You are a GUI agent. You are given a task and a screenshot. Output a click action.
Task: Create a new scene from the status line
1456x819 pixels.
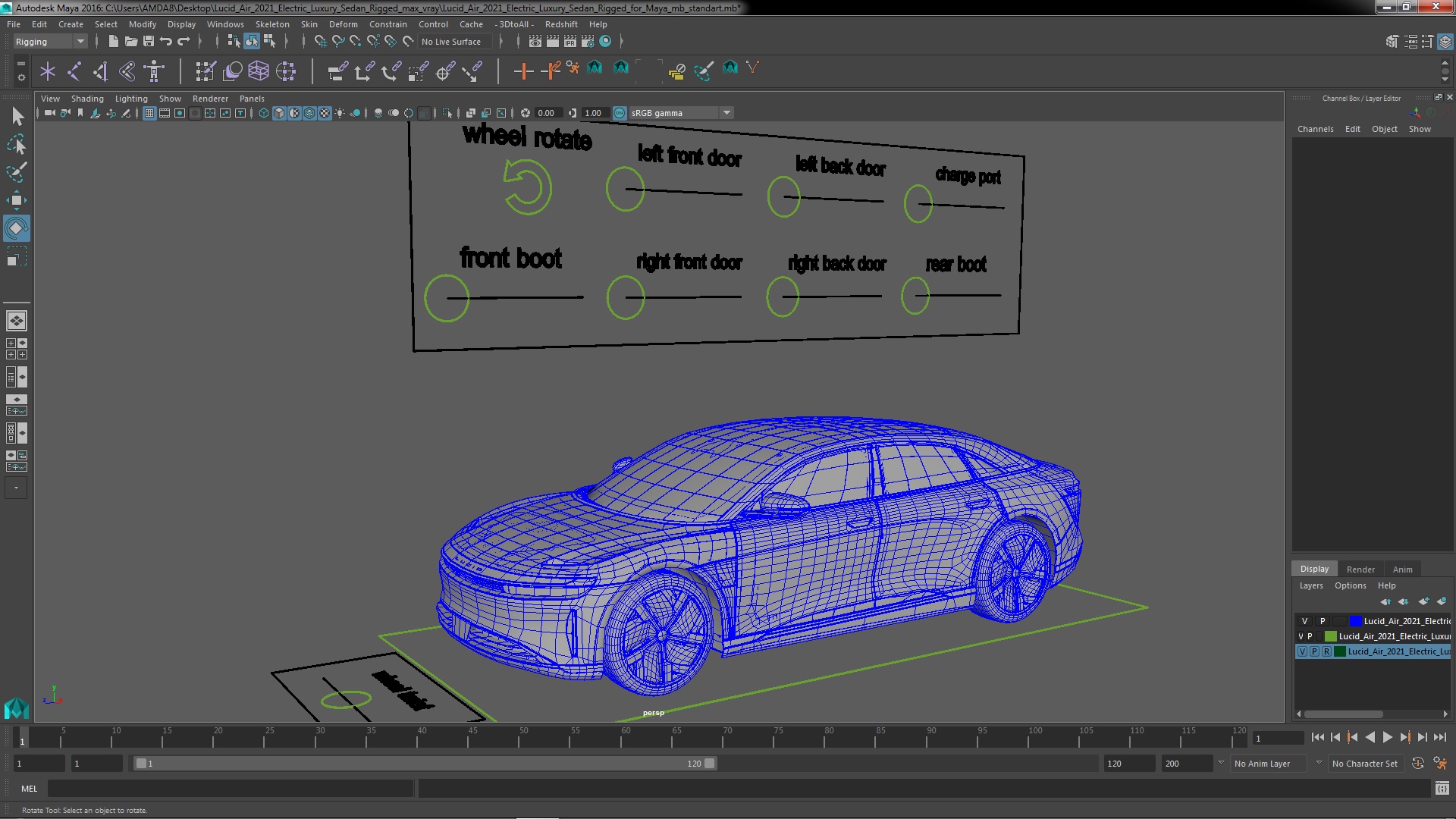click(x=113, y=42)
